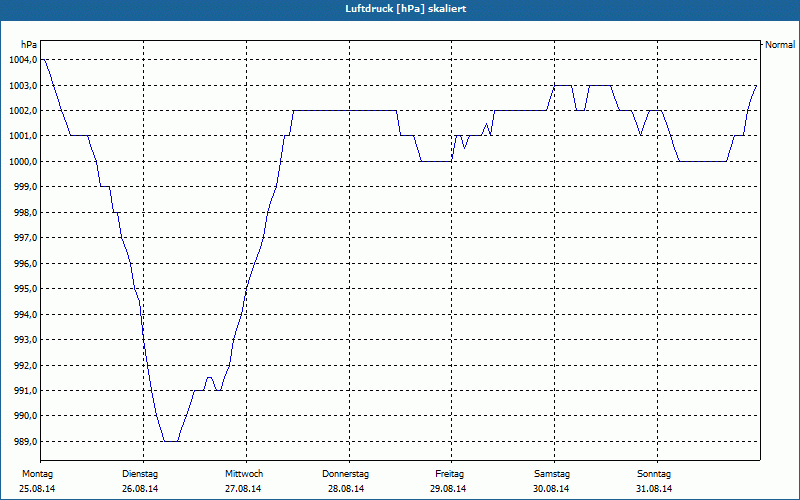Click the 'Freitag' day label

[x=449, y=474]
